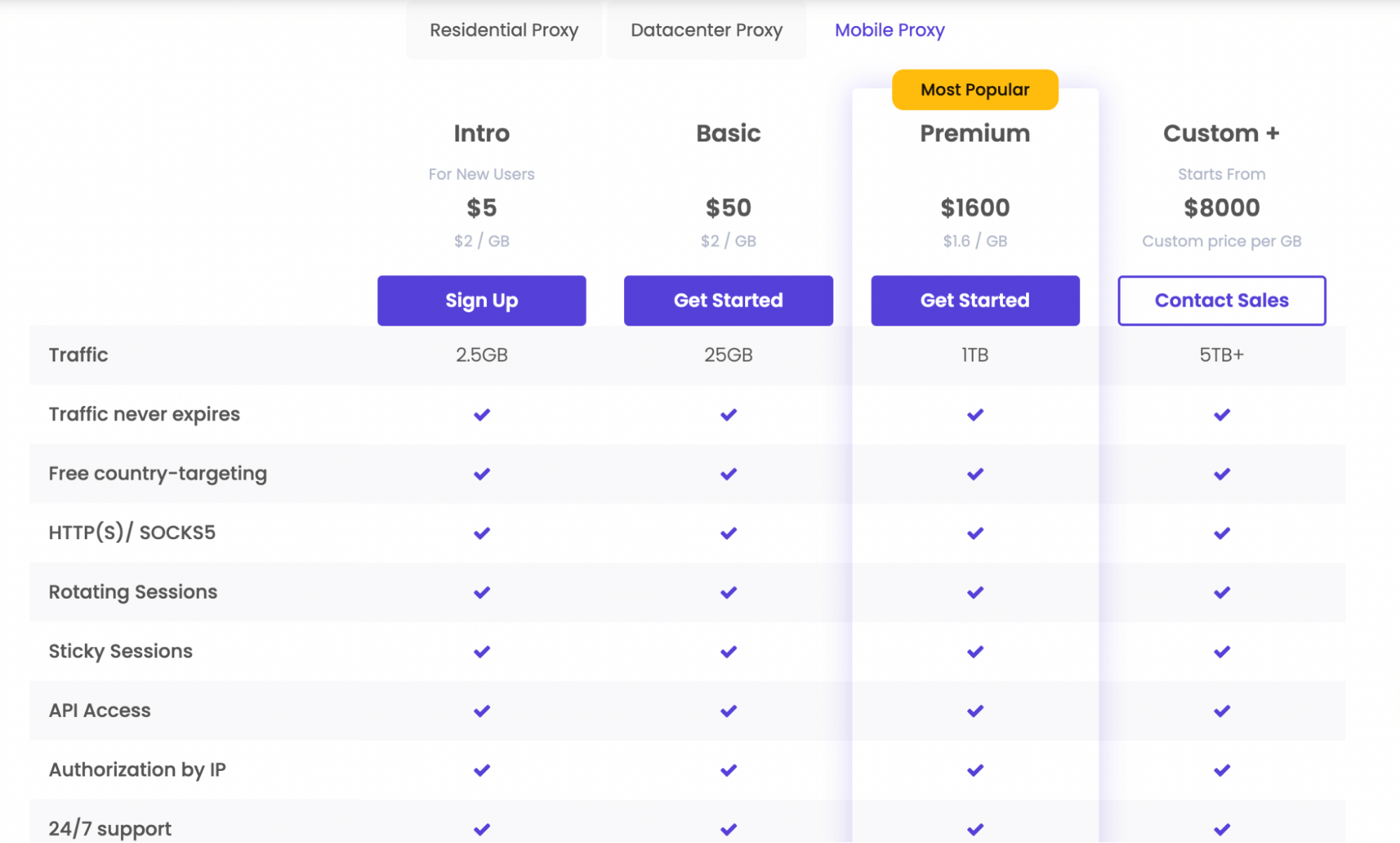Click the Contact Sales button
Viewport: 1400px width, 843px height.
point(1221,300)
